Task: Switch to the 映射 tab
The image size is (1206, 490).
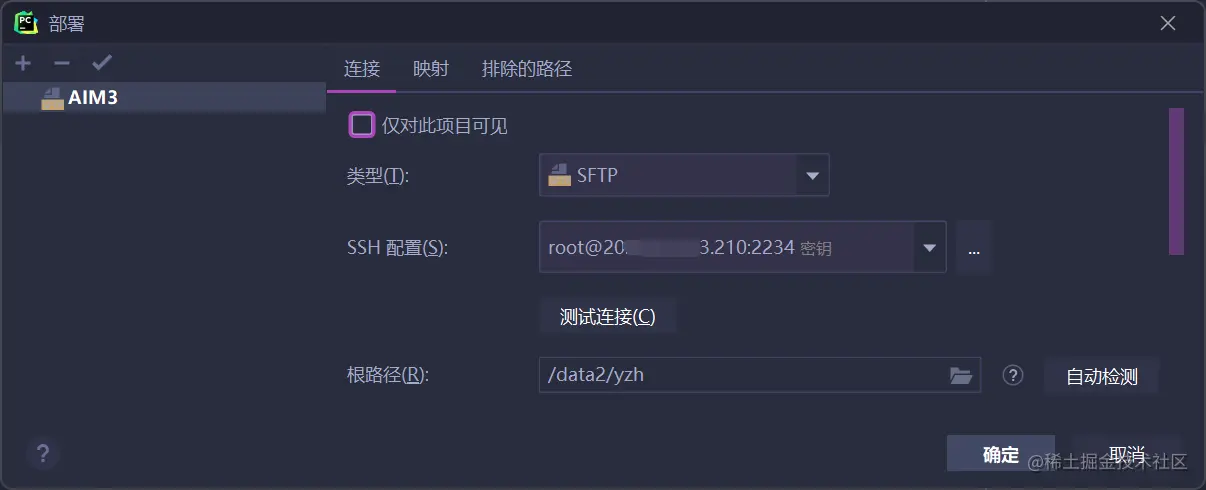Action: point(431,69)
